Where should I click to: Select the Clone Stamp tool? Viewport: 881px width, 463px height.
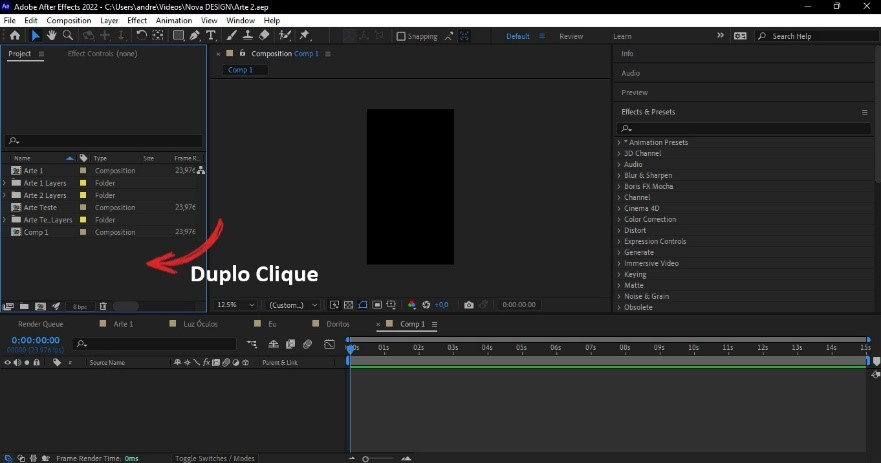tap(247, 35)
